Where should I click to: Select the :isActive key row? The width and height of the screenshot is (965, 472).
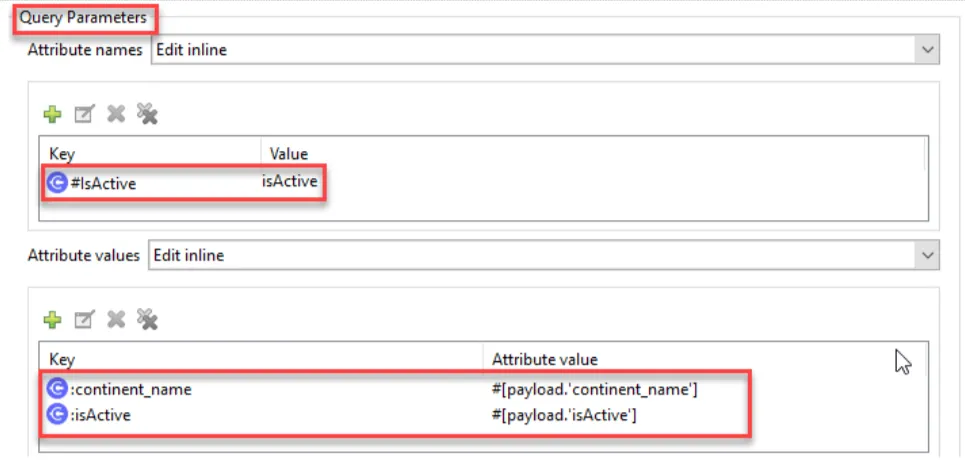(x=100, y=415)
